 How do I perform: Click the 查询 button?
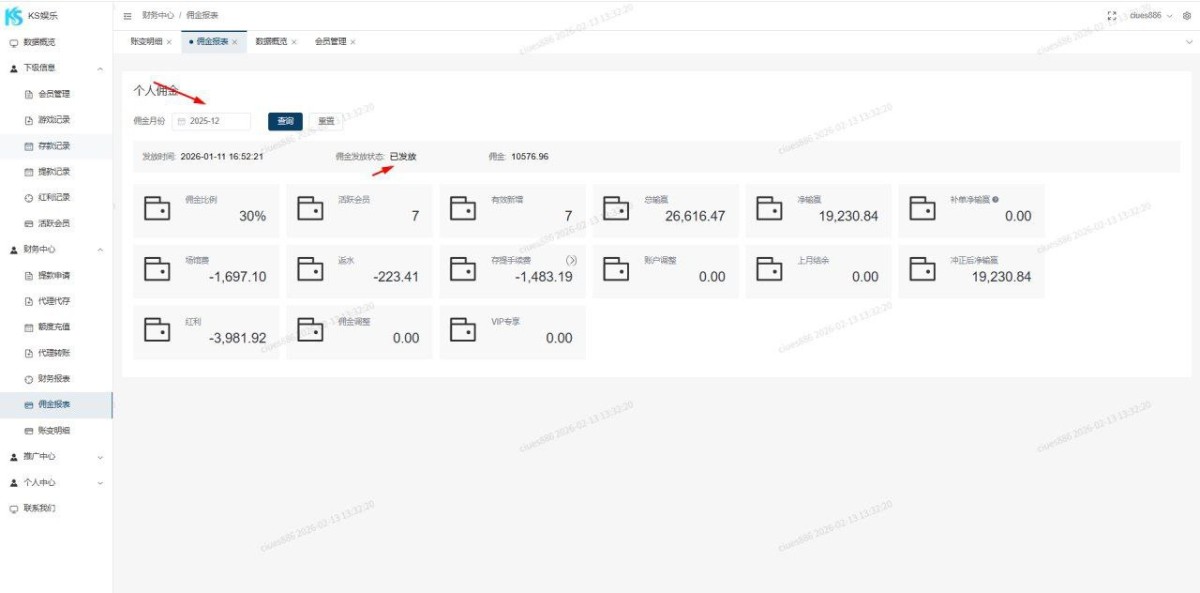tap(285, 121)
